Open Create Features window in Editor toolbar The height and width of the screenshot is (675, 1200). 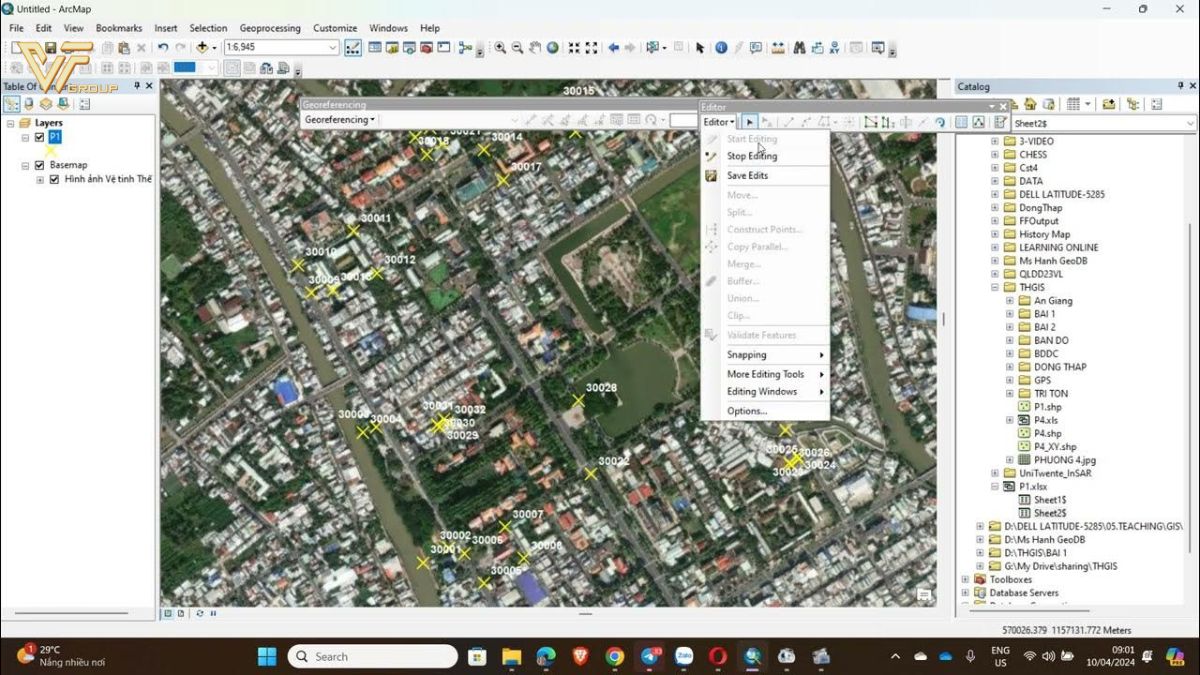pyautogui.click(x=999, y=122)
